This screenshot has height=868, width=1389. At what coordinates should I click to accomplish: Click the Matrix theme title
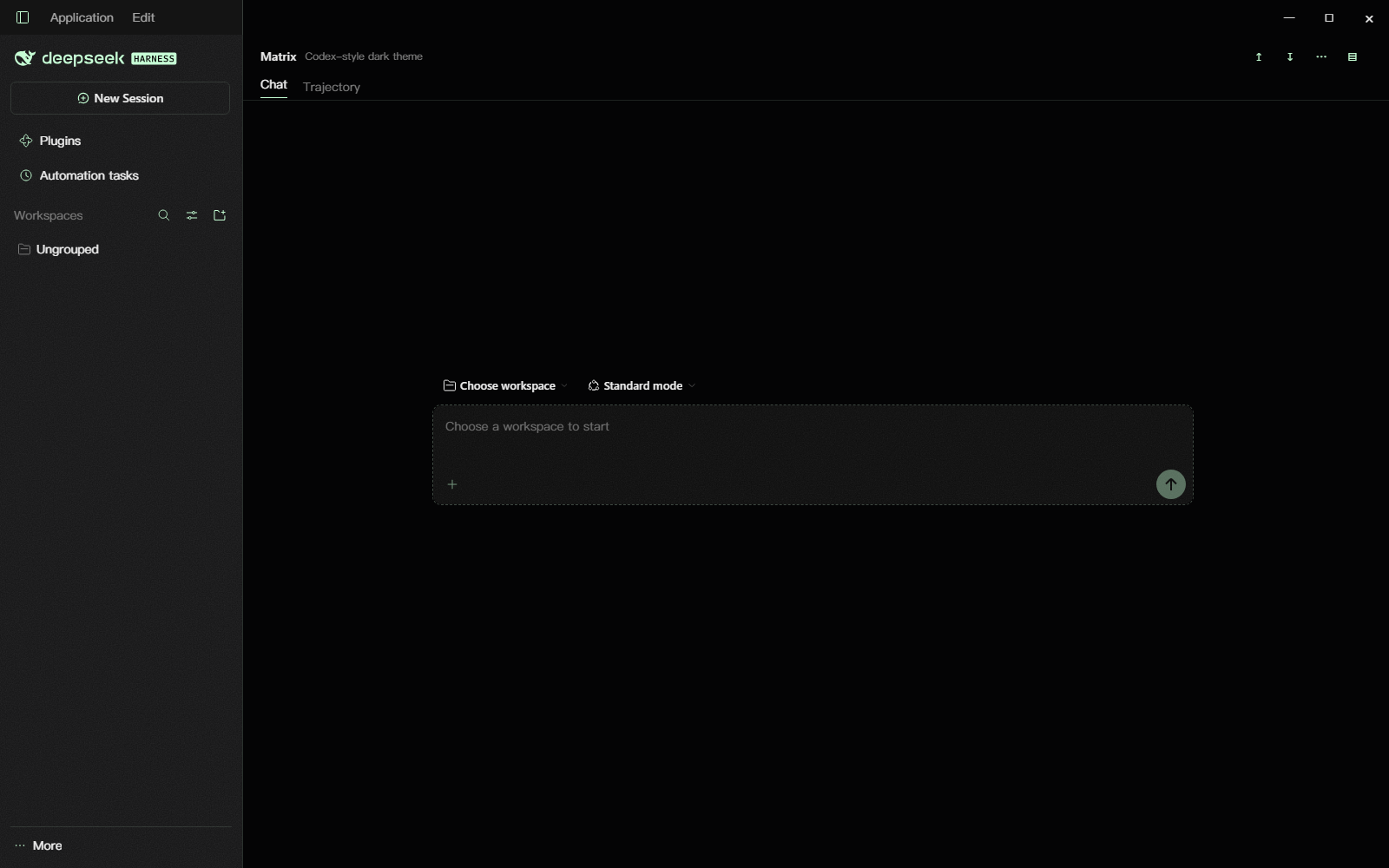279,56
